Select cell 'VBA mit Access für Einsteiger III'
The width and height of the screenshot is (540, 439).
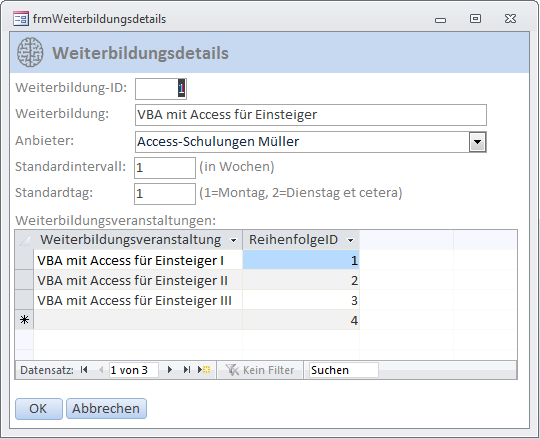[138, 300]
